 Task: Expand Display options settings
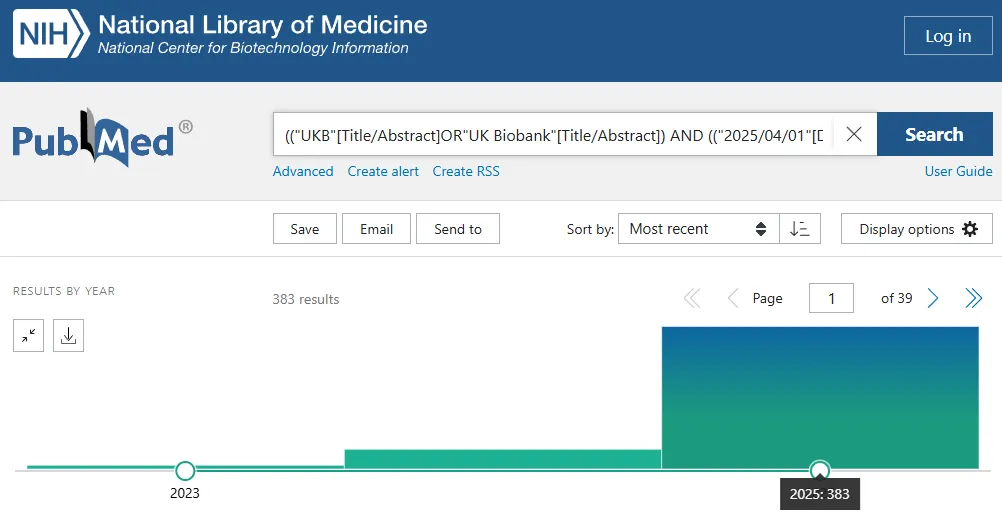click(x=917, y=229)
